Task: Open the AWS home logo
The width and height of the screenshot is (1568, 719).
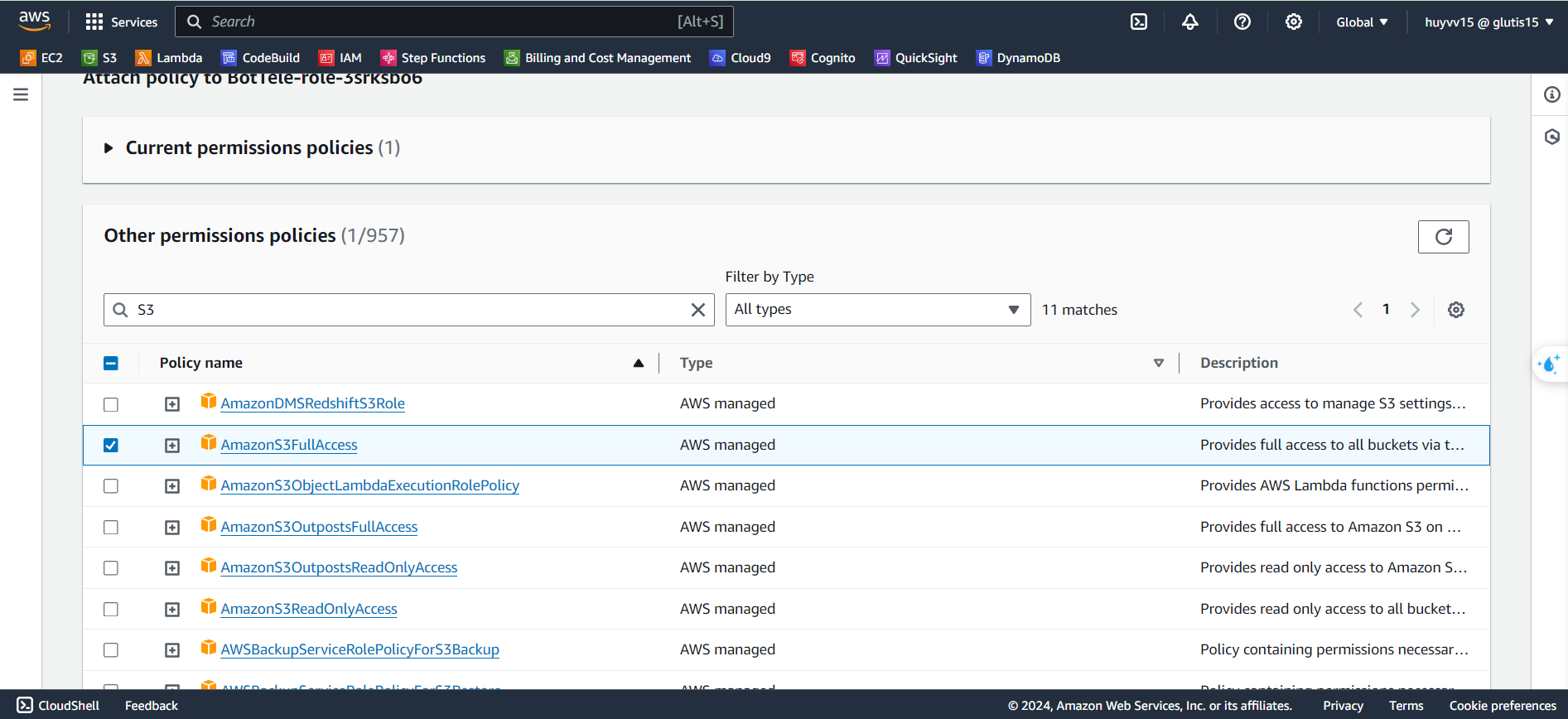Action: pos(35,21)
